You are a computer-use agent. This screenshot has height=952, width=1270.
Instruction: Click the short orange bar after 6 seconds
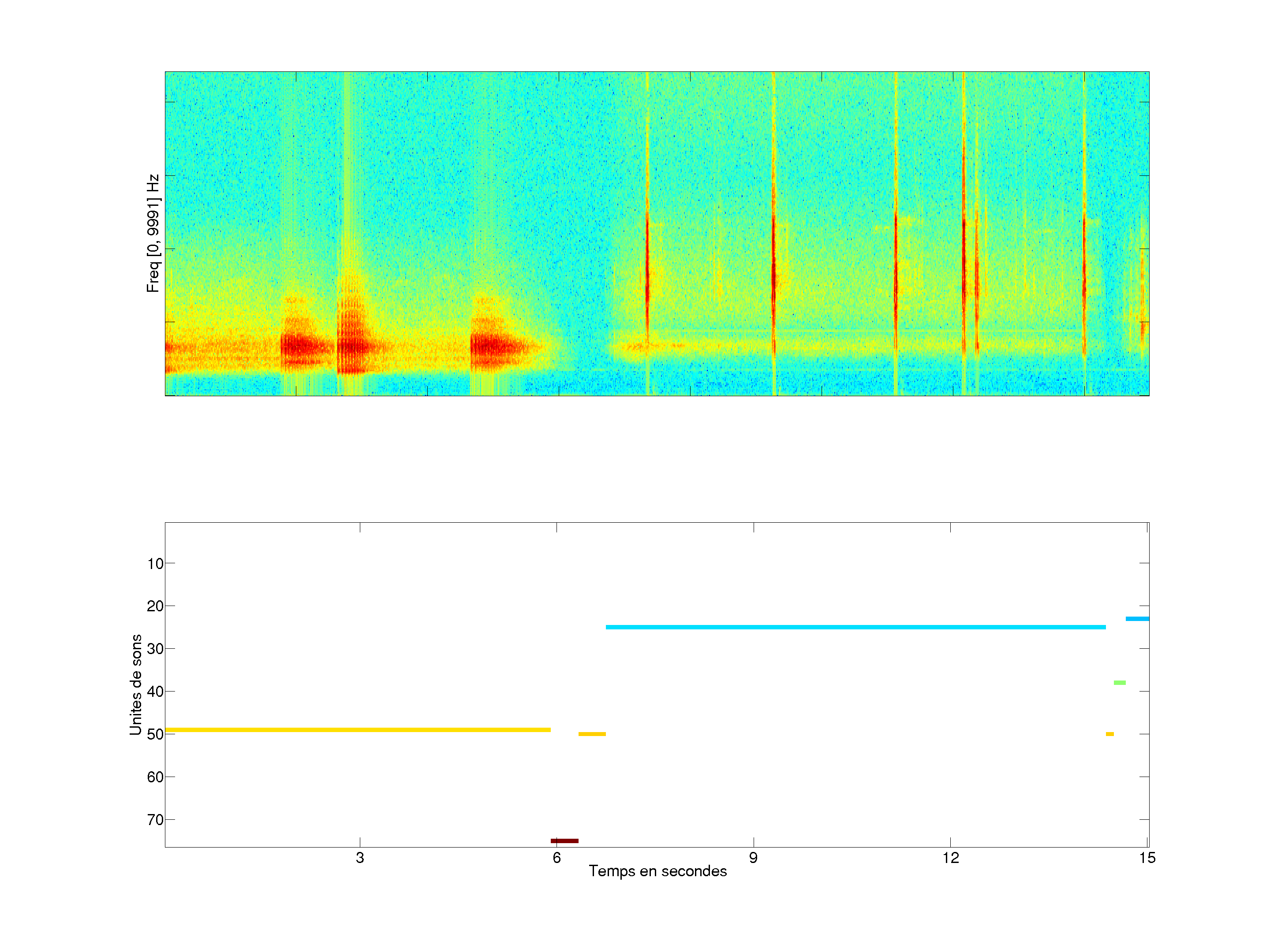coord(592,734)
